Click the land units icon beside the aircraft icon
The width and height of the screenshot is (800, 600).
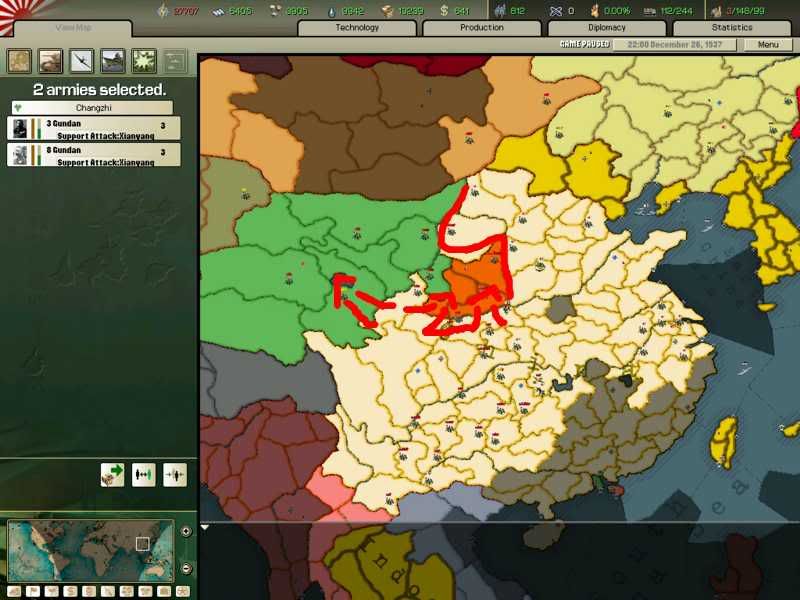tap(51, 61)
